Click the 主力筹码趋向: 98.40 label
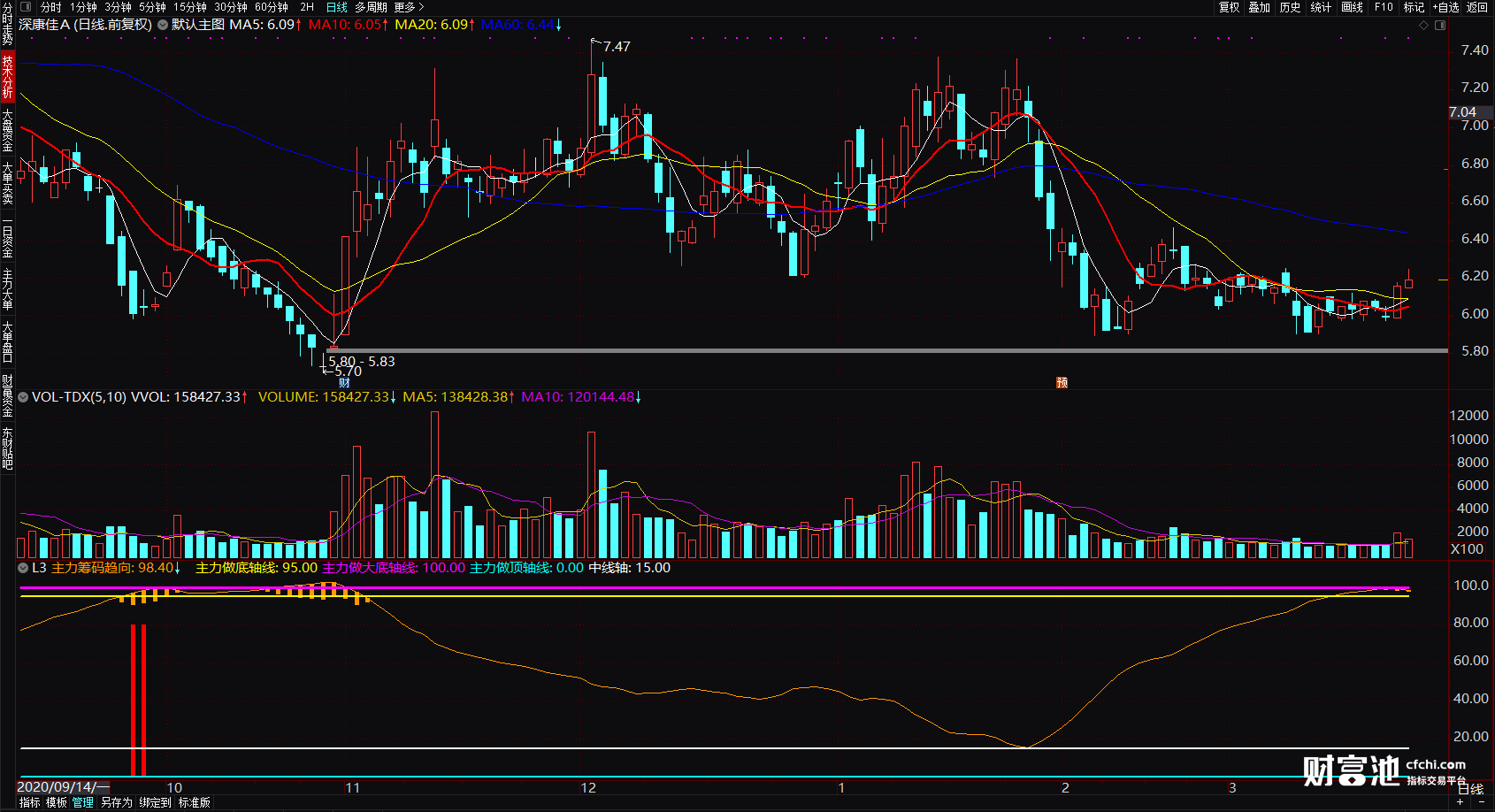 coord(116,568)
